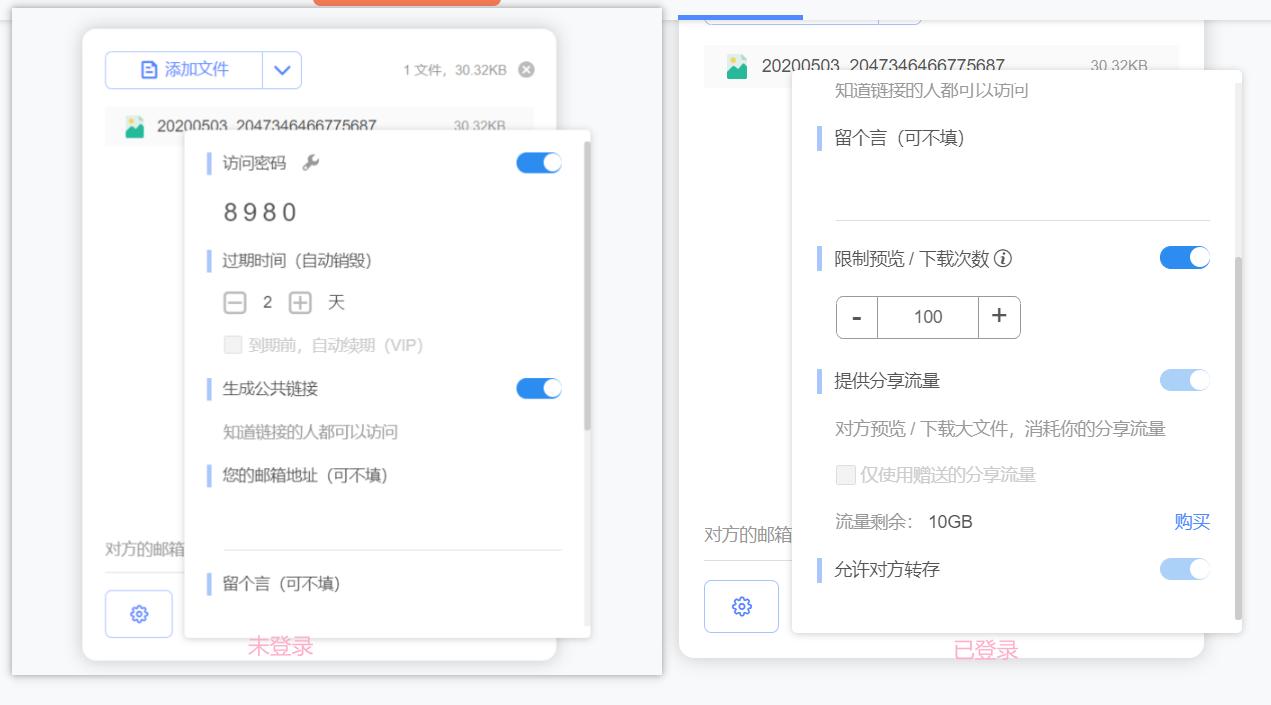1271x705 pixels.
Task: Check the 到期前自动续期 VIP option
Action: tap(234, 342)
